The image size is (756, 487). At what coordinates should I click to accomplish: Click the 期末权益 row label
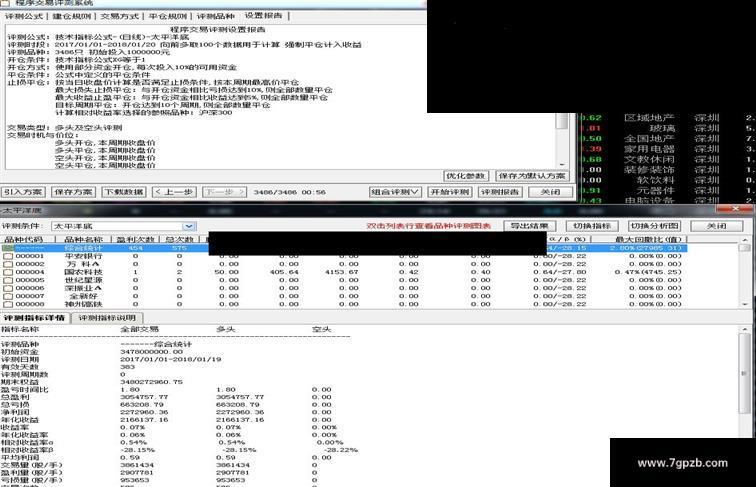20,382
